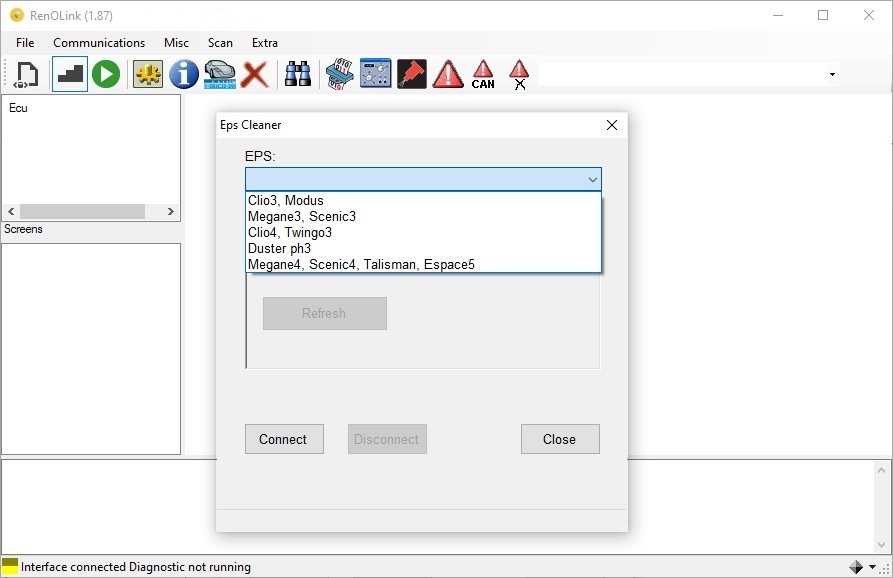
Task: Open the Communications menu
Action: (99, 43)
